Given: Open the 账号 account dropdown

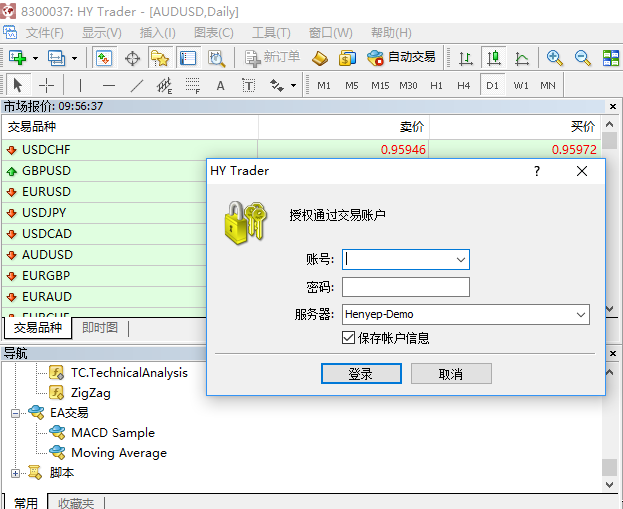Looking at the screenshot, I should coord(460,259).
